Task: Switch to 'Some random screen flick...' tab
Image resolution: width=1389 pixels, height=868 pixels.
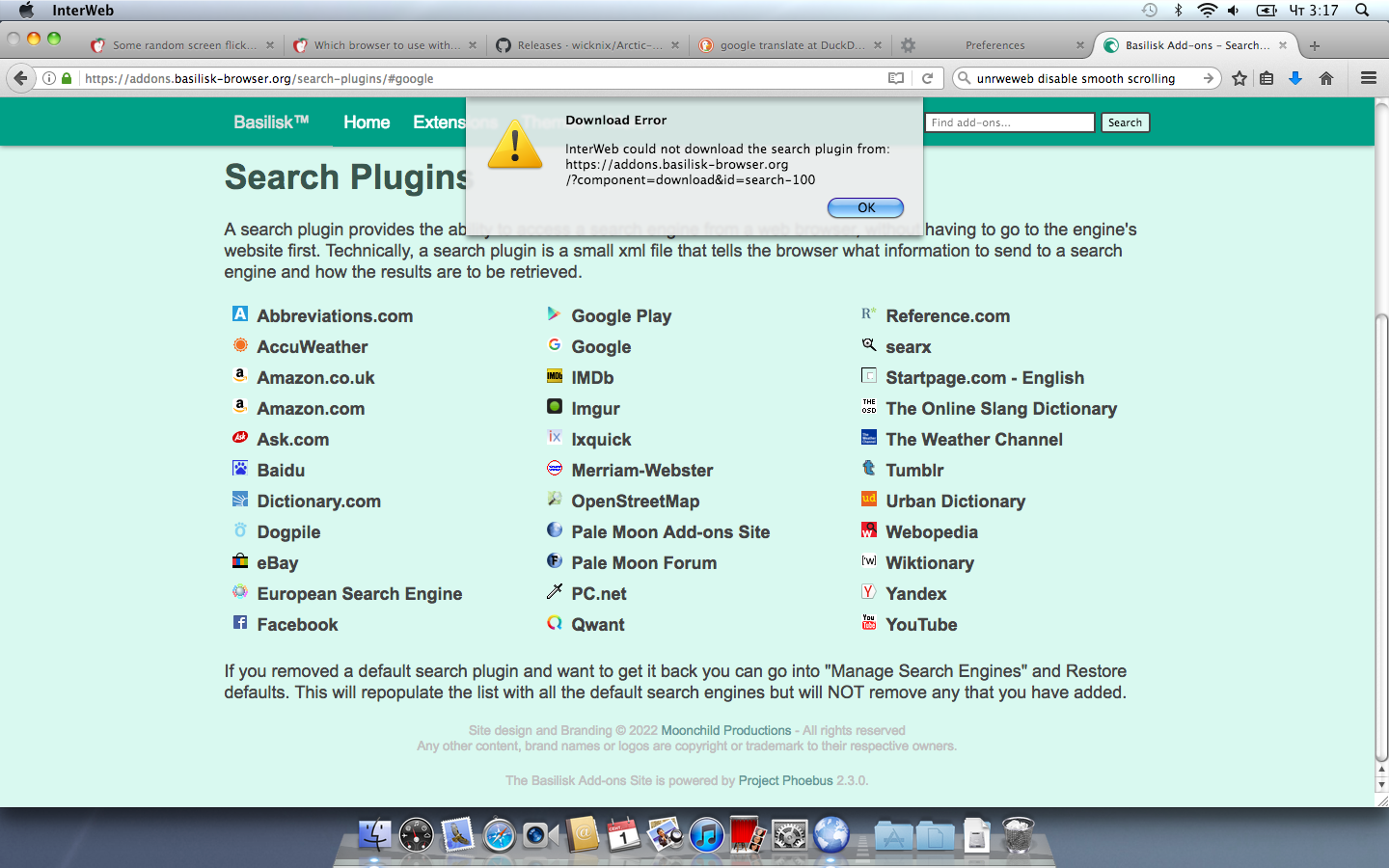Action: (182, 45)
